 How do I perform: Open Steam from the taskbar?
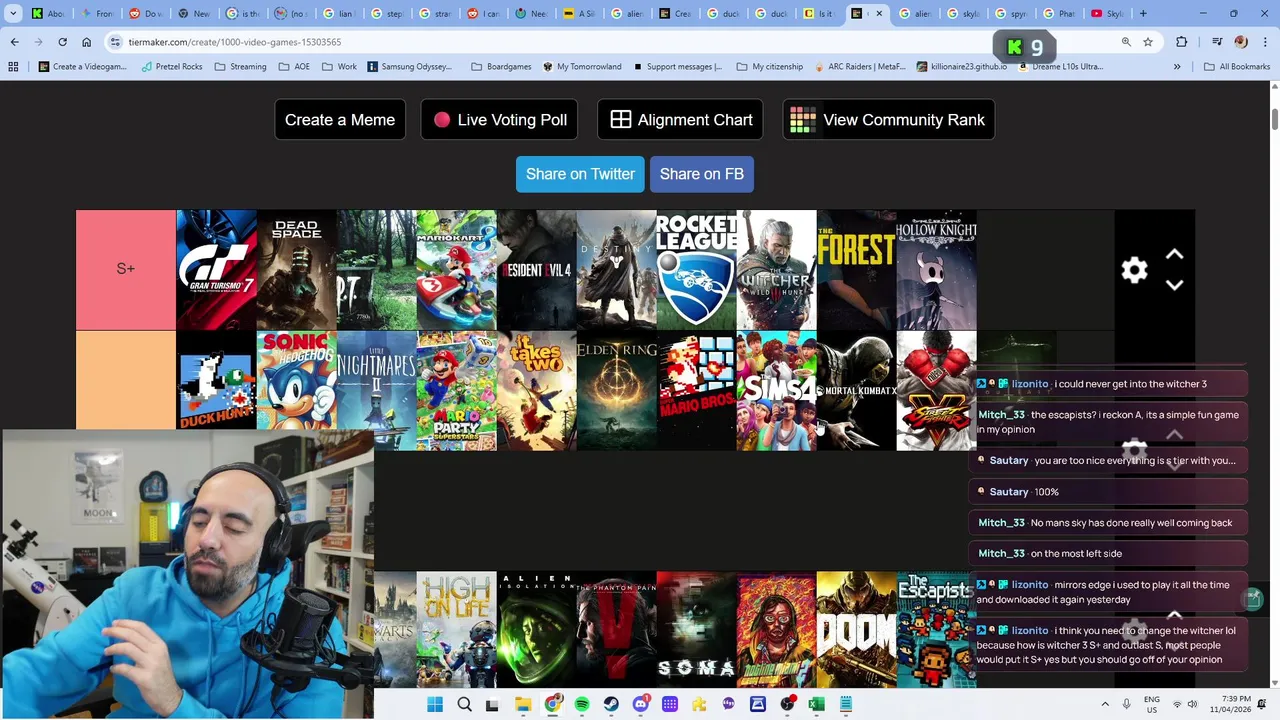tap(611, 705)
